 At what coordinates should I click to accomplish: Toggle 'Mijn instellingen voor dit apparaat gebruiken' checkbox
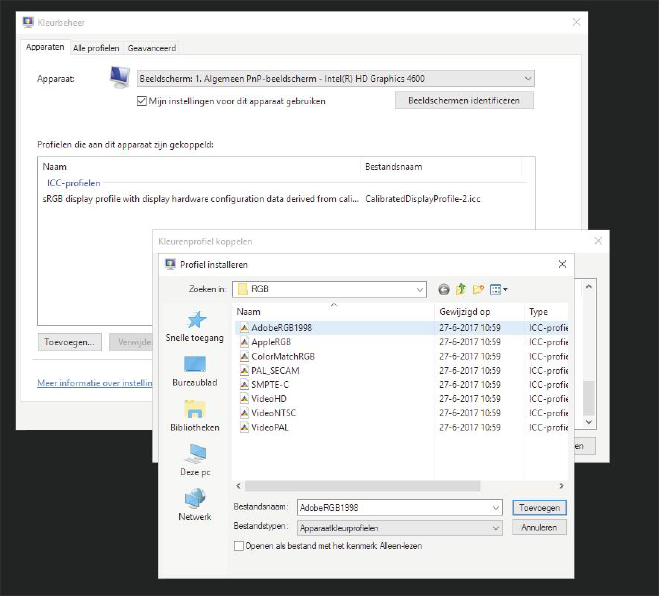141,100
